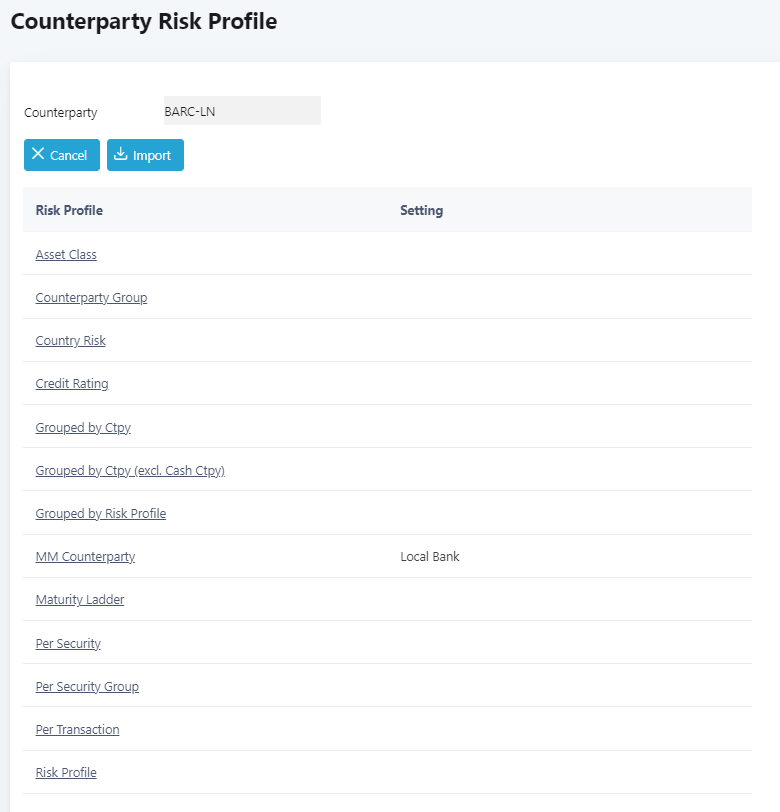Viewport: 780px width, 812px height.
Task: Click the Maturity Ladder link
Action: (80, 600)
